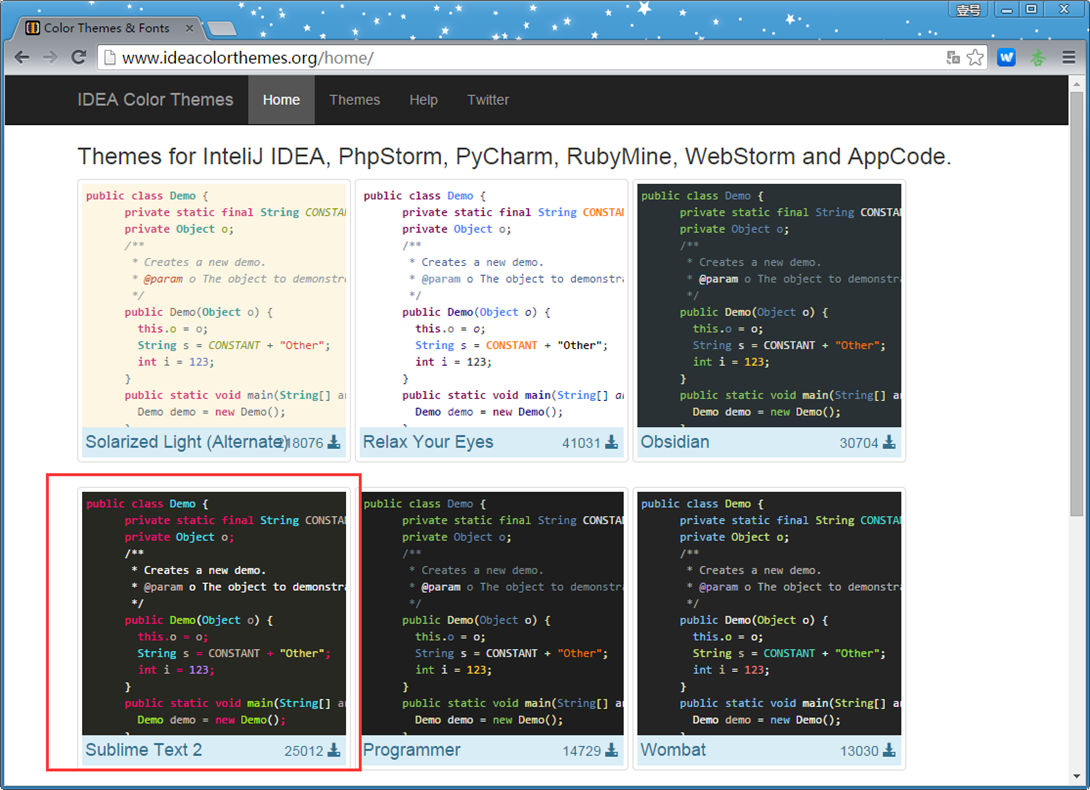Open the blue W extension icon
This screenshot has width=1090, height=790.
pos(1006,58)
